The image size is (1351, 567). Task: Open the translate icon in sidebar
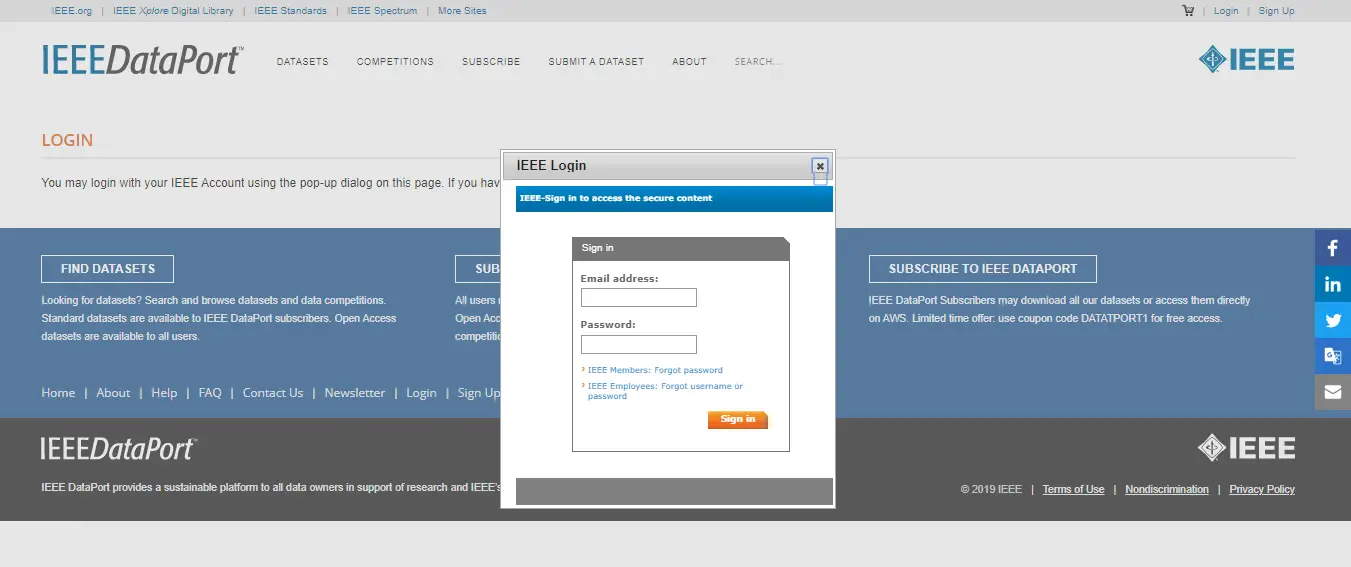click(x=1333, y=356)
